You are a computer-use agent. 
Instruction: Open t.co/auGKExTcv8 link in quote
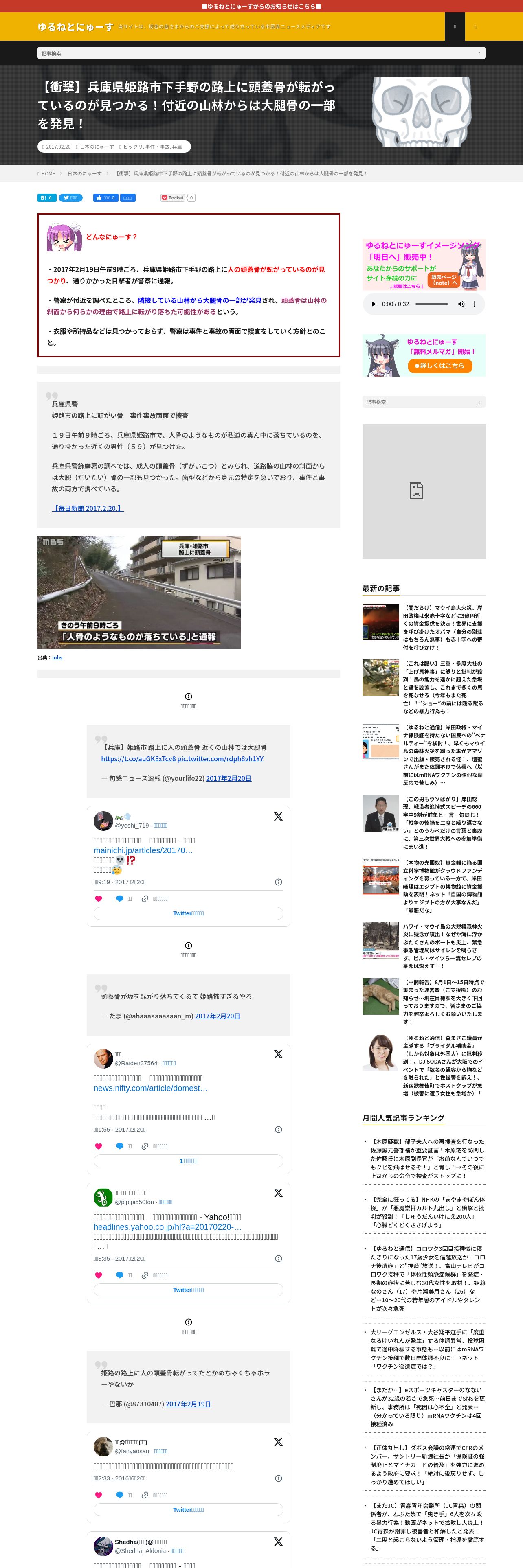tap(138, 759)
